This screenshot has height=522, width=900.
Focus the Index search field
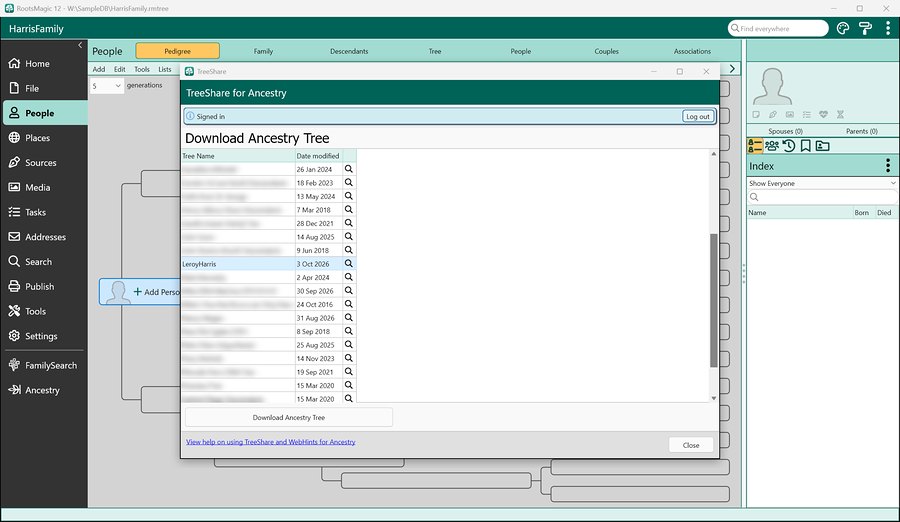pos(822,197)
